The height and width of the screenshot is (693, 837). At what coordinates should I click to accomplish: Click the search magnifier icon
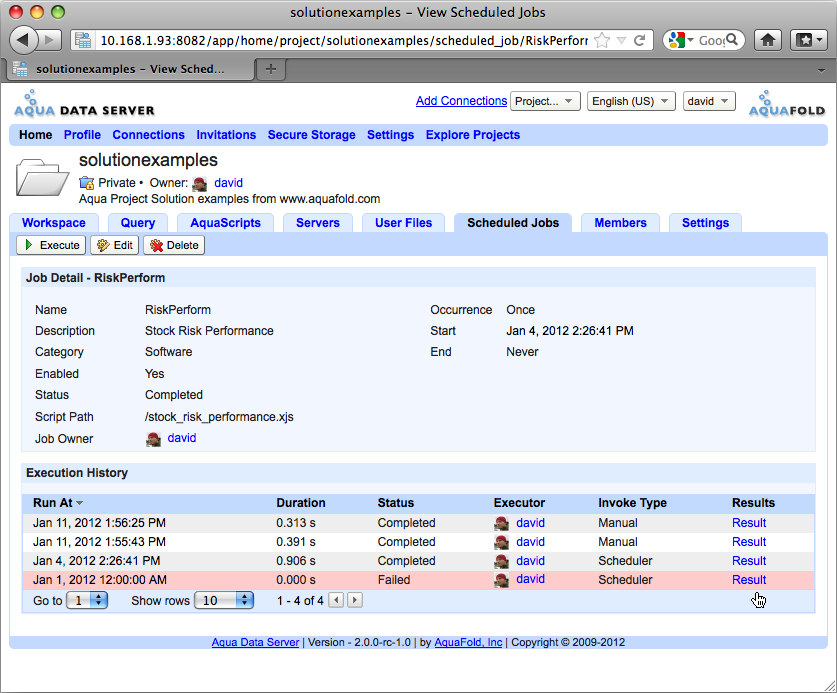coord(732,40)
